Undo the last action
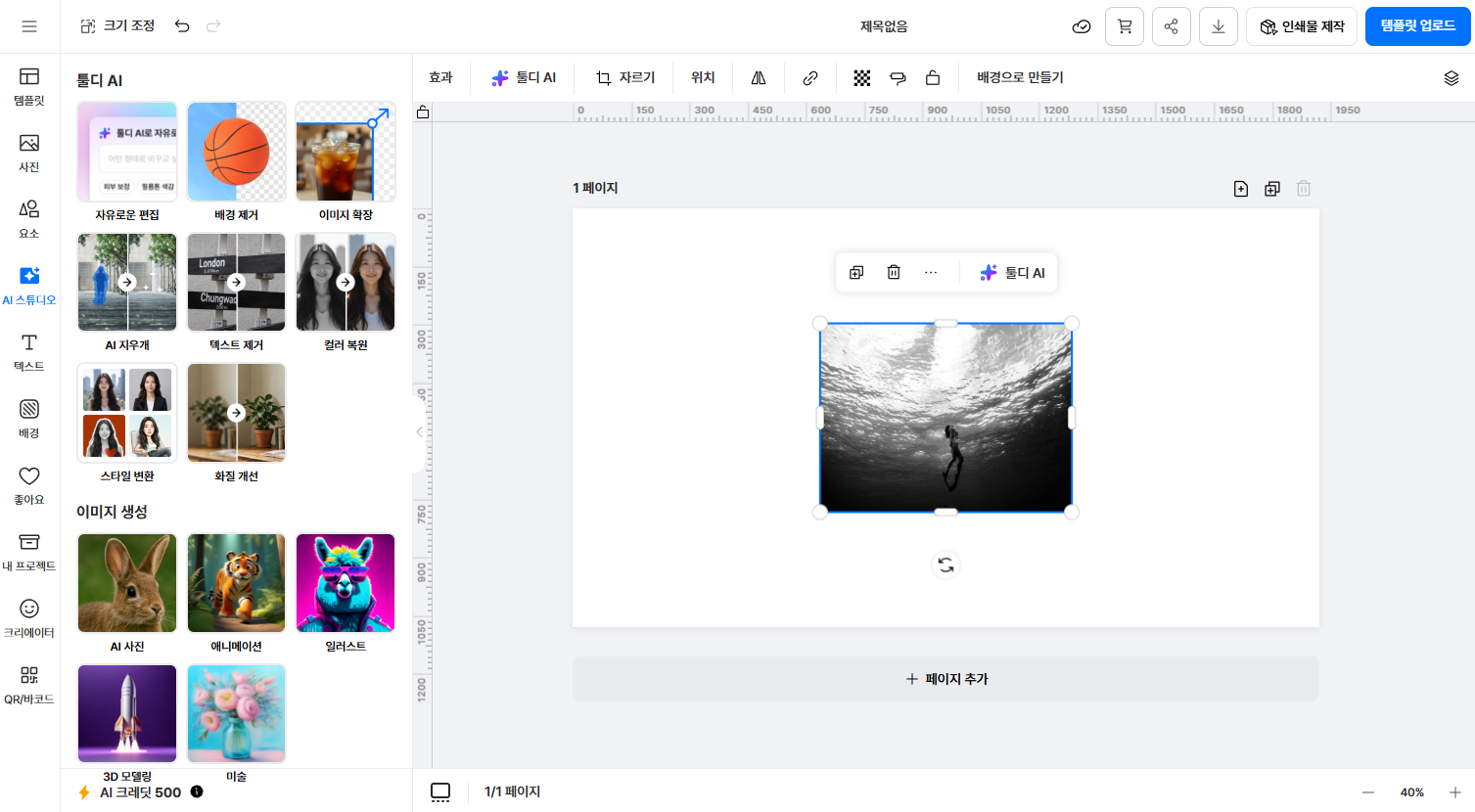Viewport: 1475px width, 812px height. (182, 26)
